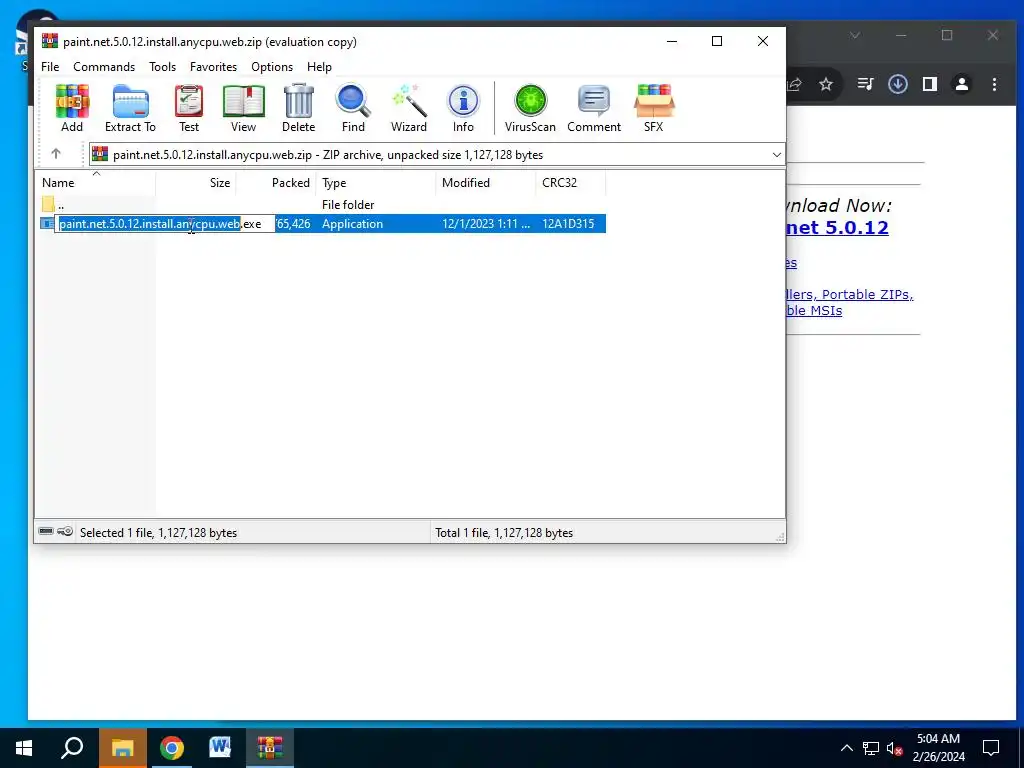Open the Commands menu
This screenshot has height=768, width=1024.
tap(104, 67)
